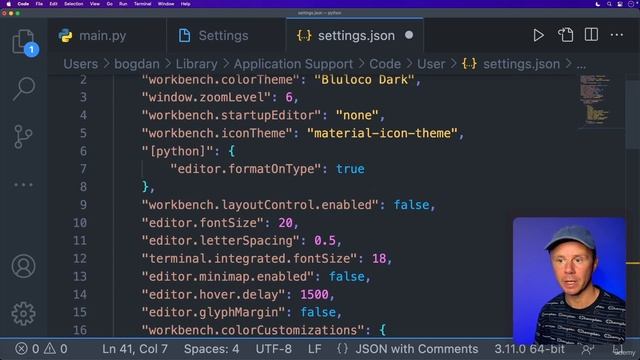Click false value of editor.glyphMargin
The image size is (640, 360).
click(318, 312)
